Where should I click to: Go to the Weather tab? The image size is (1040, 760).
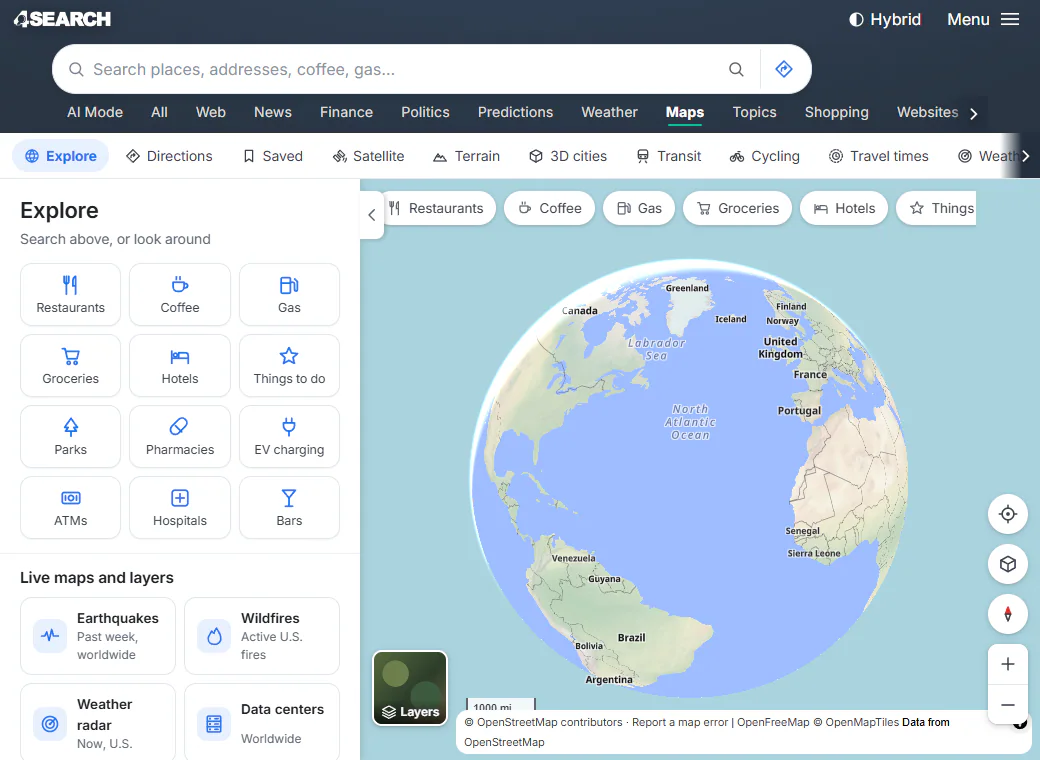(609, 112)
